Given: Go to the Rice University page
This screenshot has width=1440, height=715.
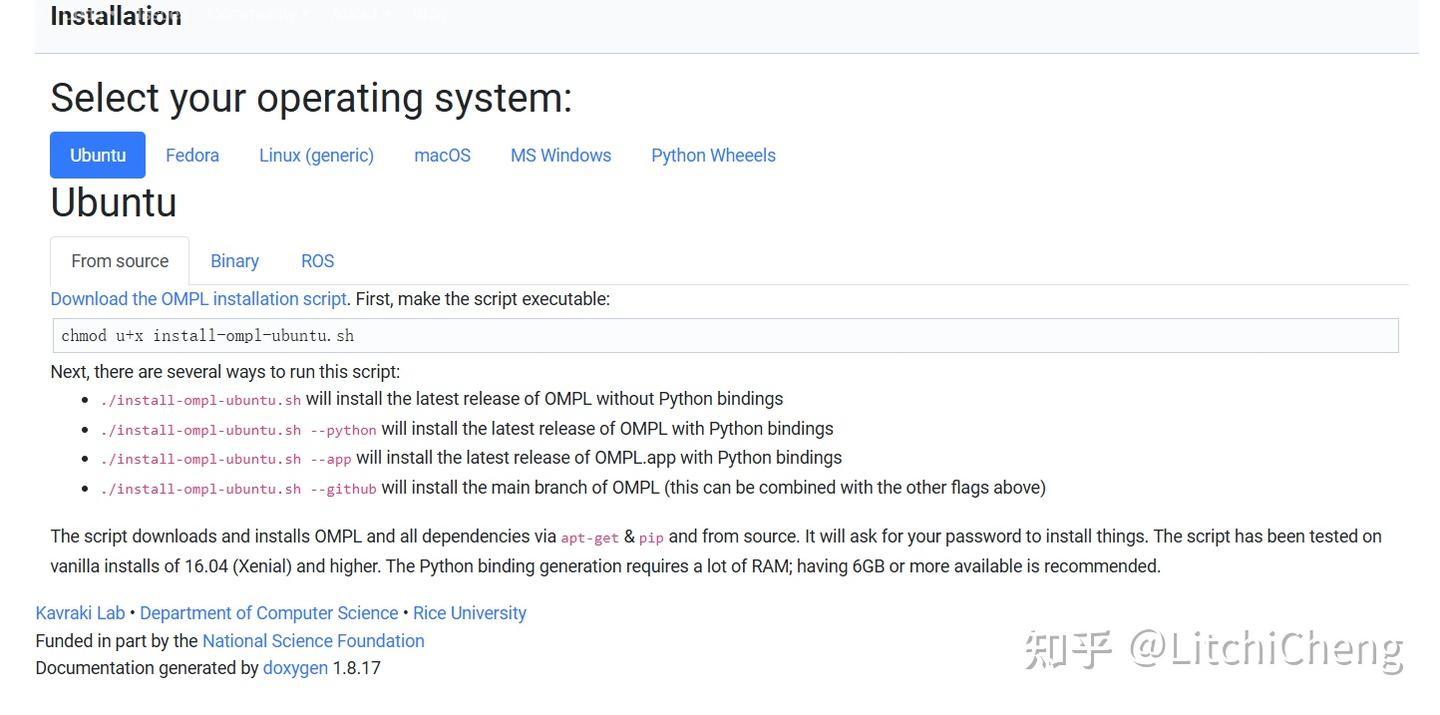Looking at the screenshot, I should (470, 612).
